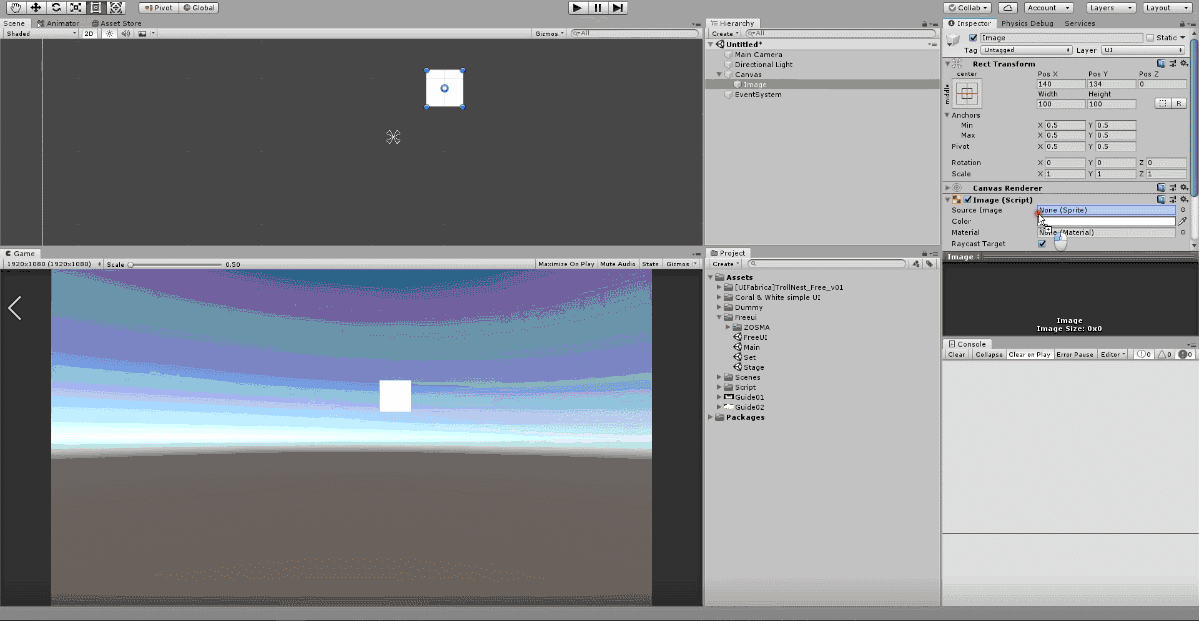Screen dimensions: 1199x621
Task: Toggle scene lighting sun icon
Action: tap(109, 34)
